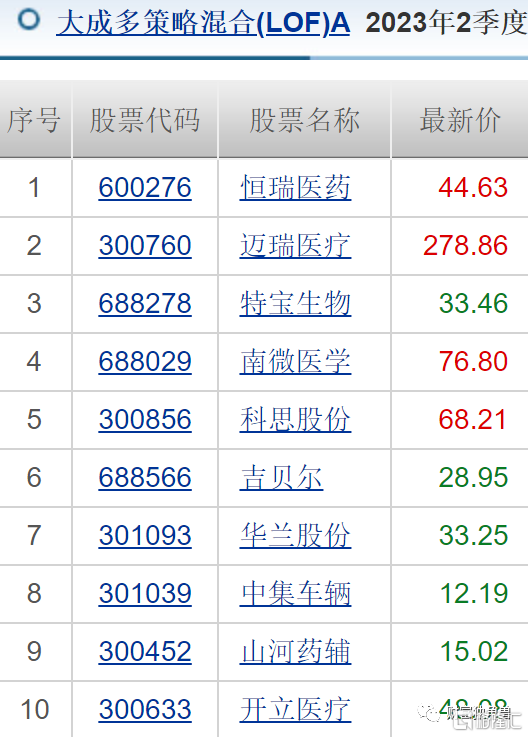This screenshot has width=528, height=737.
Task: Open the 大成多策略混合(LOF)A fund link
Action: [203, 23]
